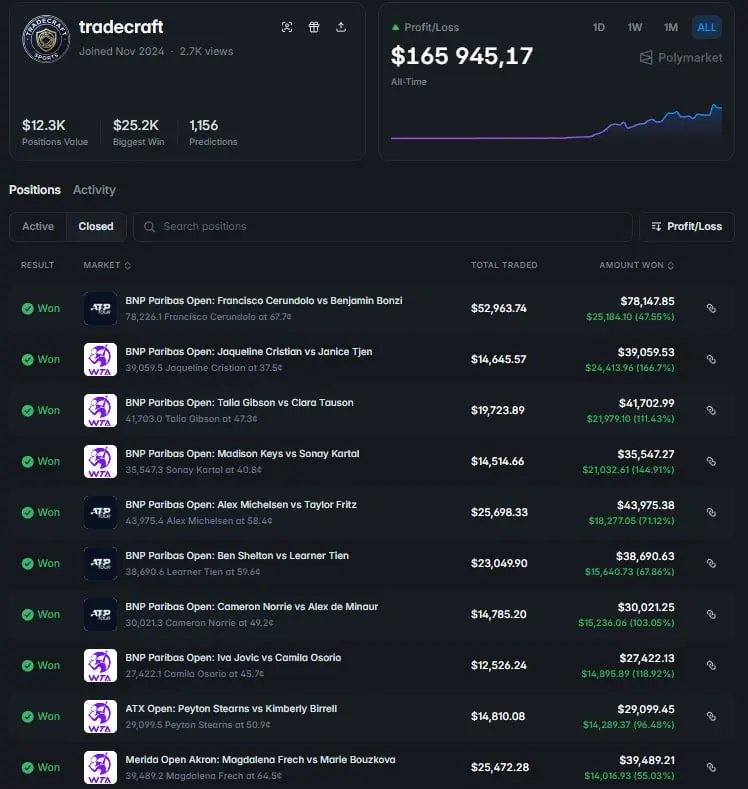Open link icon for Shelton vs Tien
The width and height of the screenshot is (748, 789).
711,564
